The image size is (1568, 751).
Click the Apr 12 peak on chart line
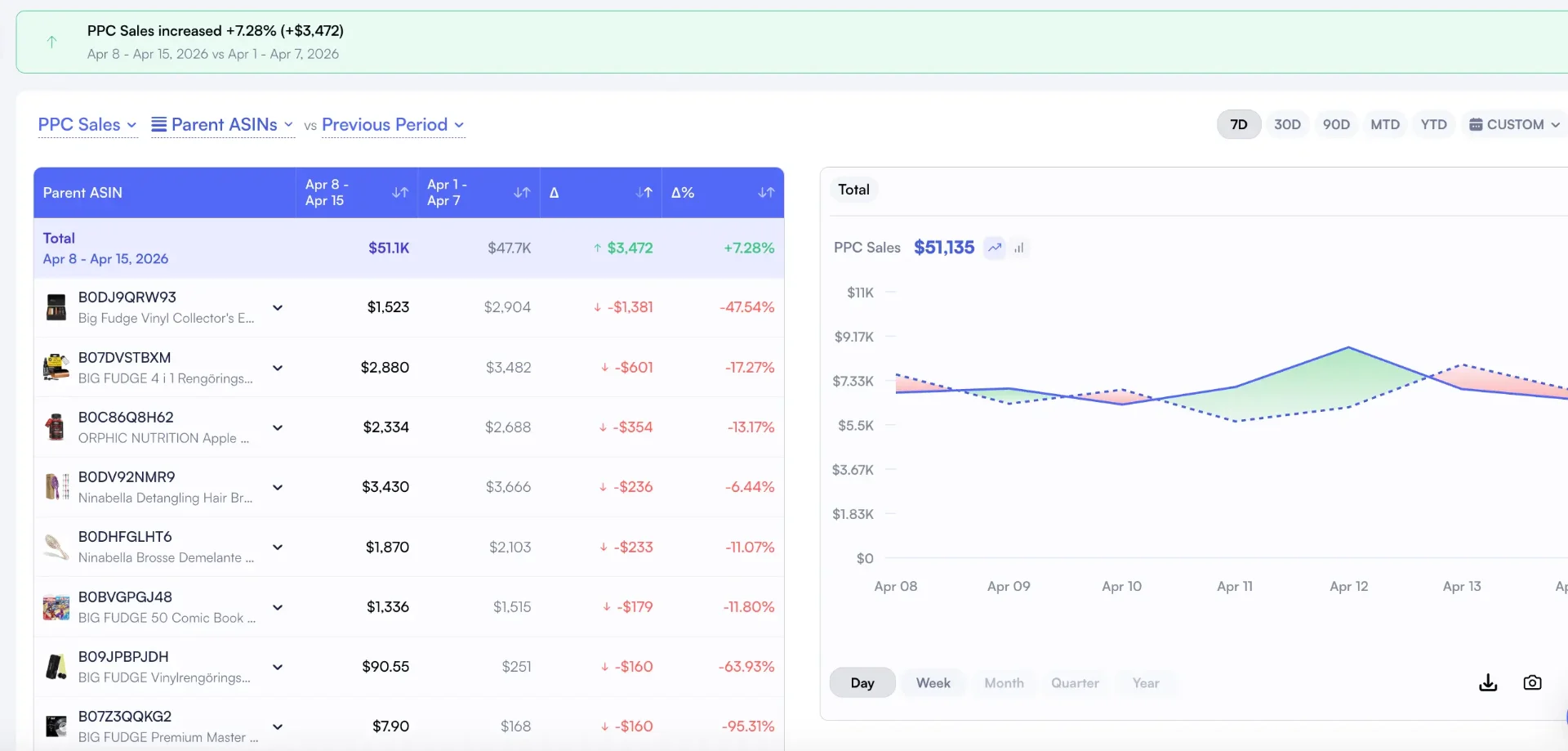(x=1348, y=348)
